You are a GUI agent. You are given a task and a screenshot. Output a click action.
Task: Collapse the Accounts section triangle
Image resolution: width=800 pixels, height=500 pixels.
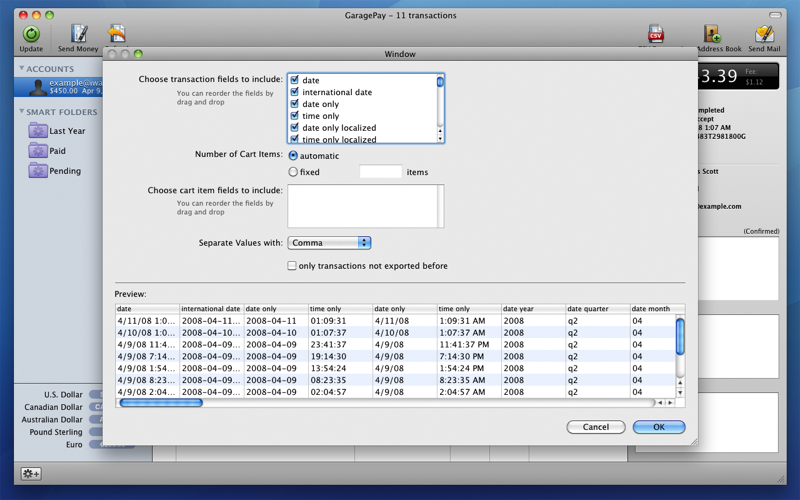pos(22,69)
